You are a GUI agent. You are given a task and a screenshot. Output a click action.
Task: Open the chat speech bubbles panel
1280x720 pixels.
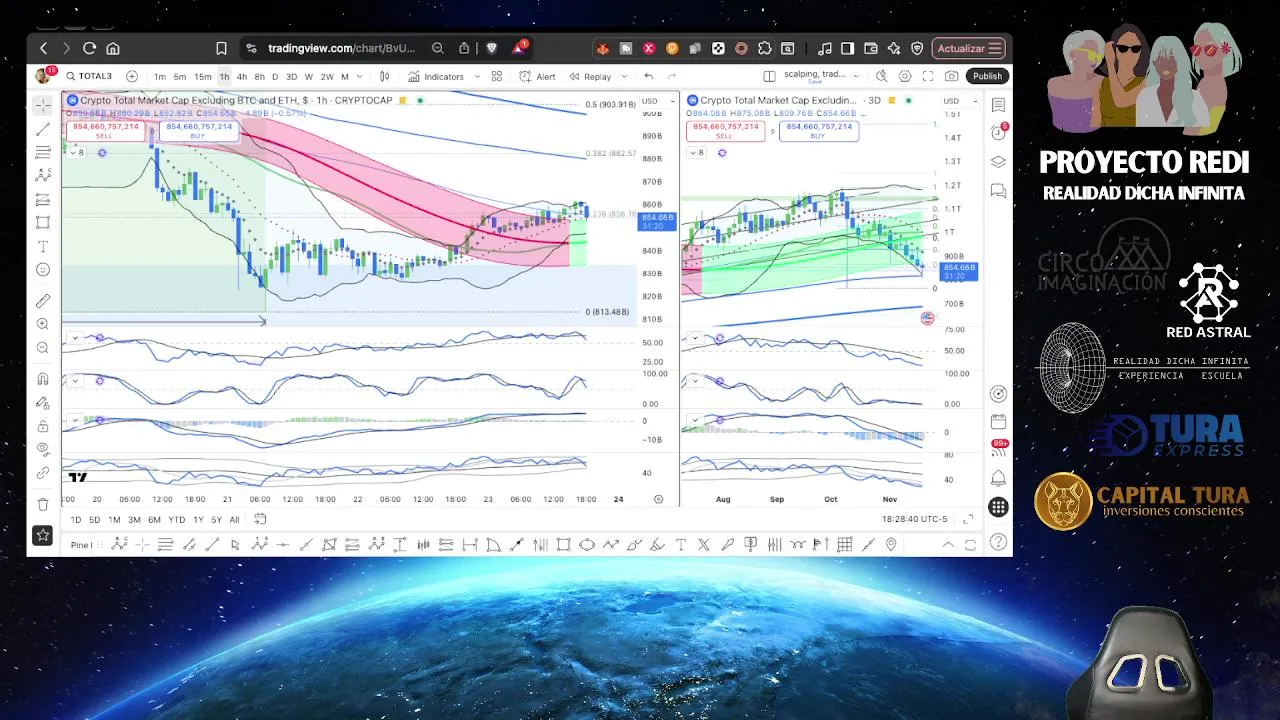point(998,190)
